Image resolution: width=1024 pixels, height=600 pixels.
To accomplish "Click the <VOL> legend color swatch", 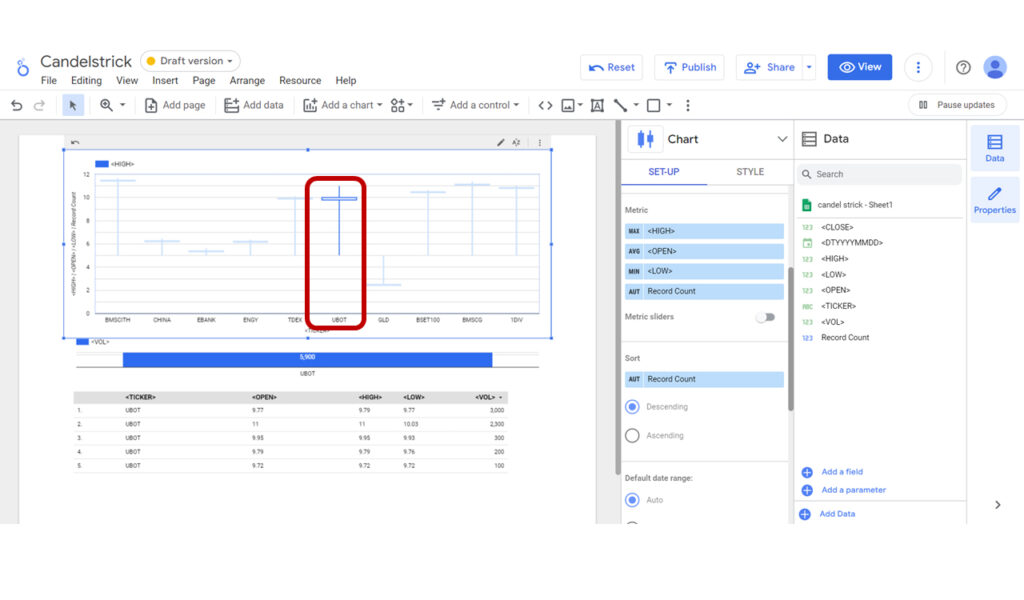I will coord(82,341).
